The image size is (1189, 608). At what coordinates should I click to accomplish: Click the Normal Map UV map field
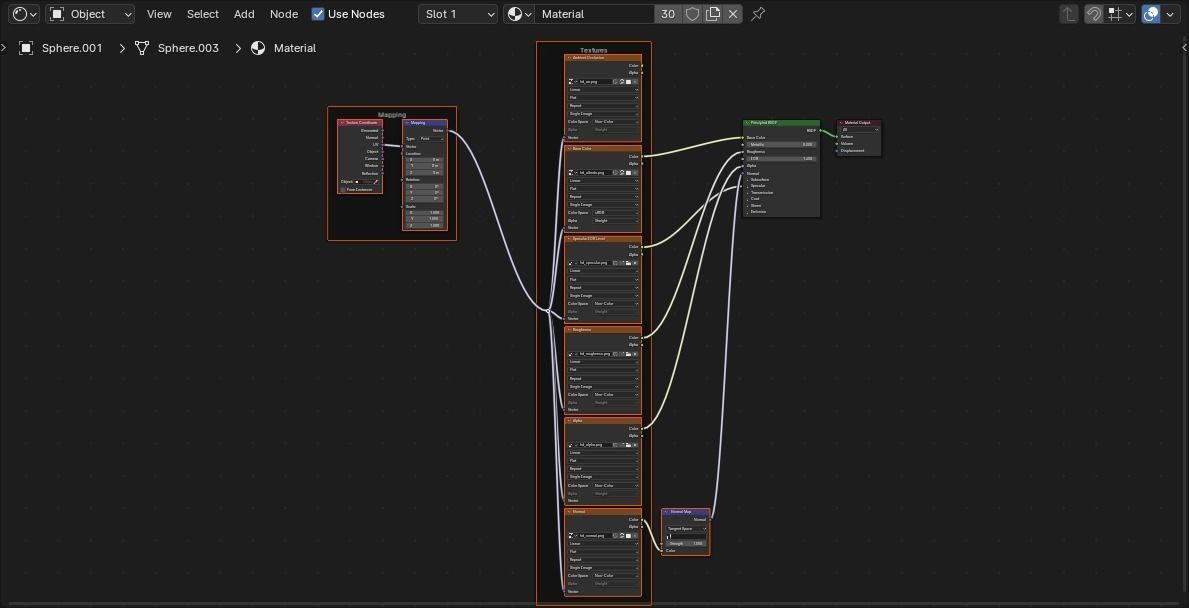tap(685, 536)
